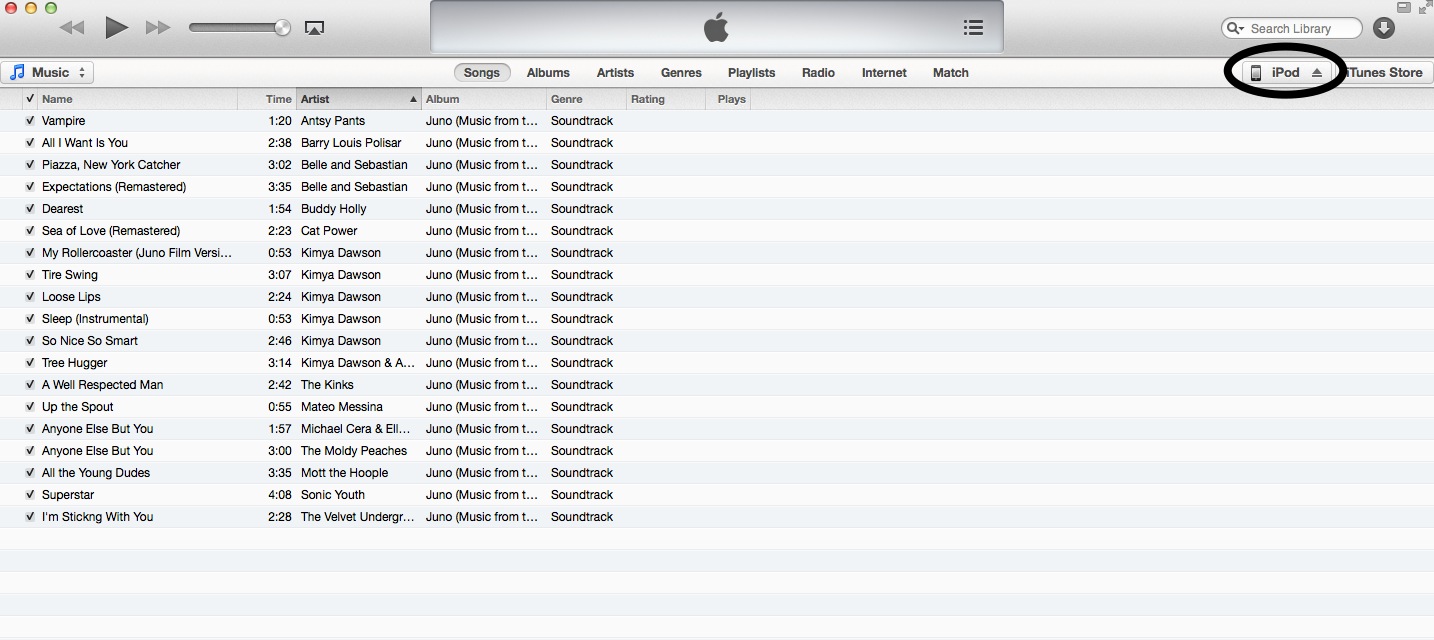This screenshot has height=640, width=1434.
Task: Click the header check-all column
Action: 30,99
